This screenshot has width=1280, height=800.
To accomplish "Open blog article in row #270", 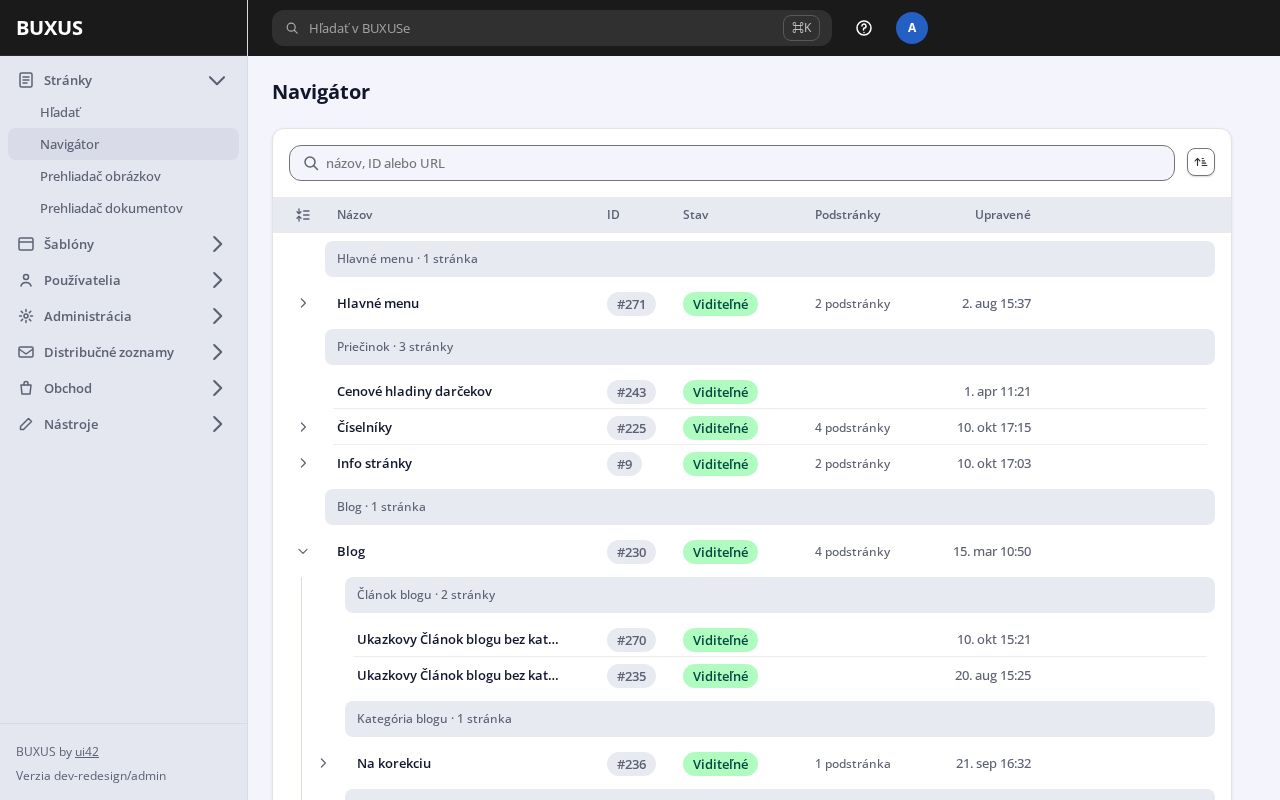I will (x=458, y=639).
